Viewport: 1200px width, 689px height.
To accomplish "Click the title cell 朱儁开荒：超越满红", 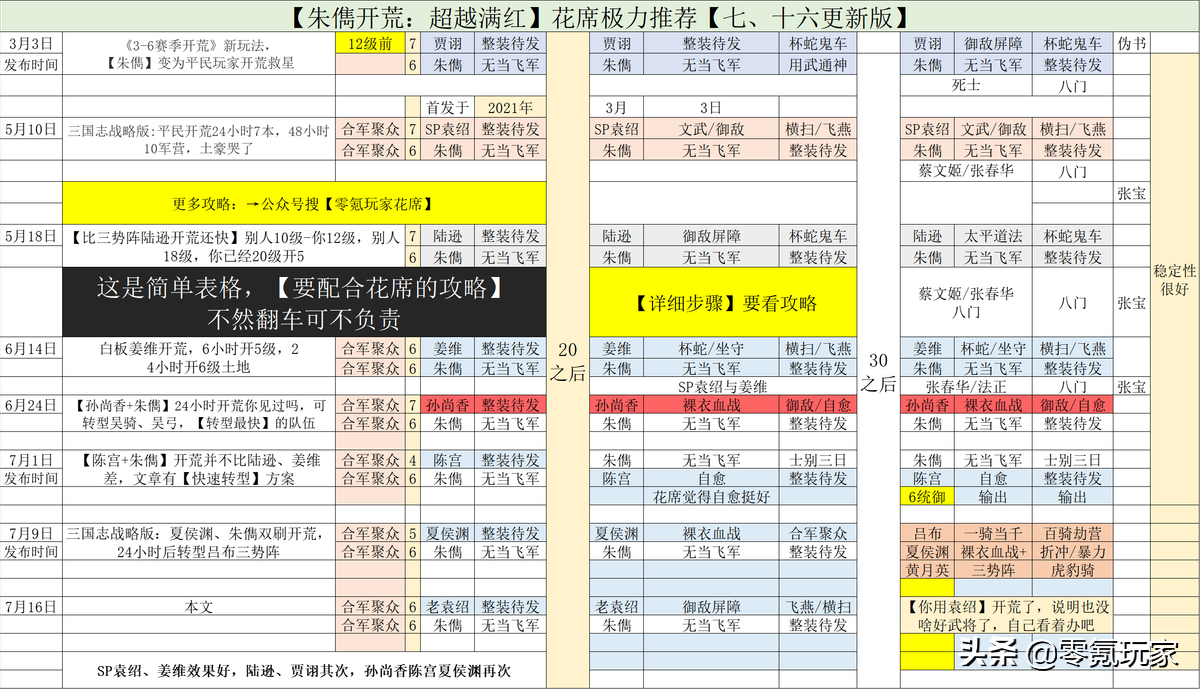I will point(600,17).
